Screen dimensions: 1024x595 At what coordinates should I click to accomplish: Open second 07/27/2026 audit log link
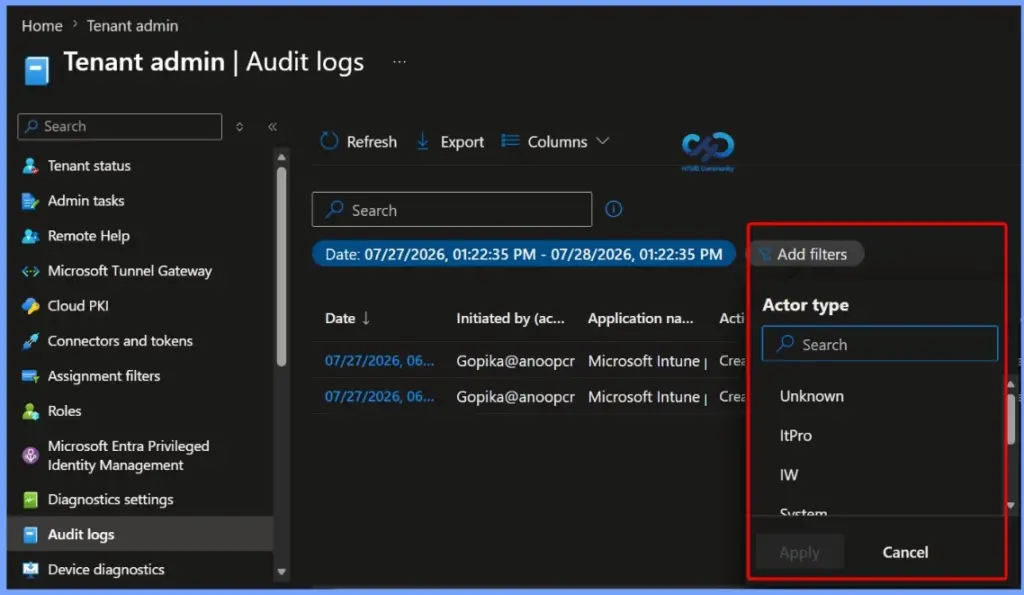pos(379,396)
